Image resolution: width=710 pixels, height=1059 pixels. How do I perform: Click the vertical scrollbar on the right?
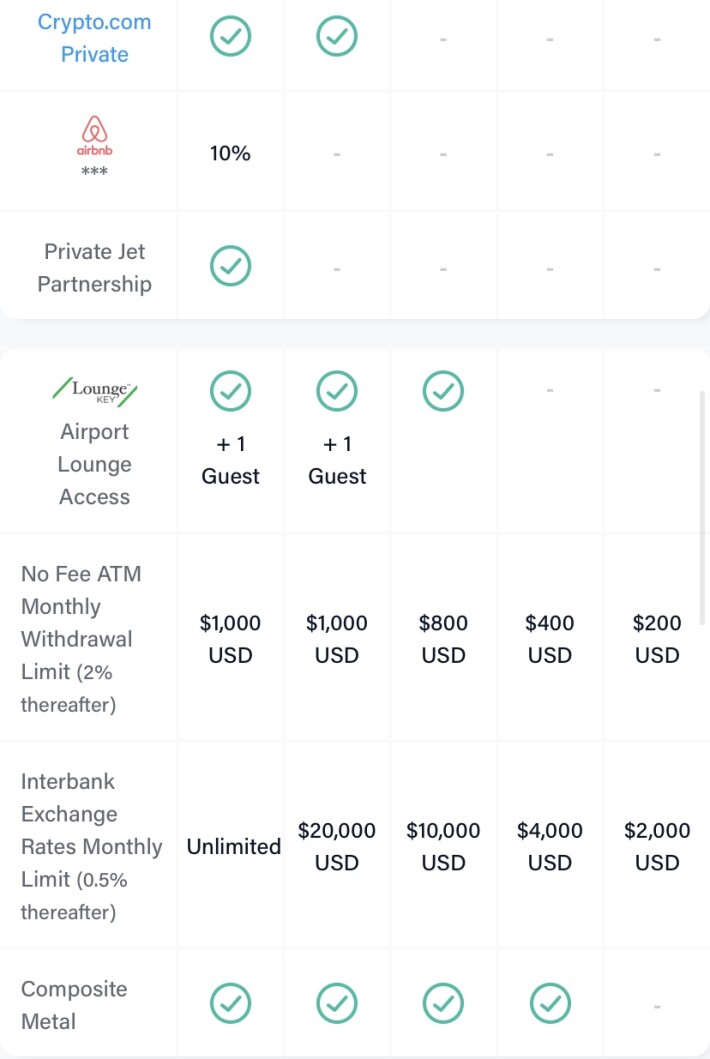[x=701, y=508]
